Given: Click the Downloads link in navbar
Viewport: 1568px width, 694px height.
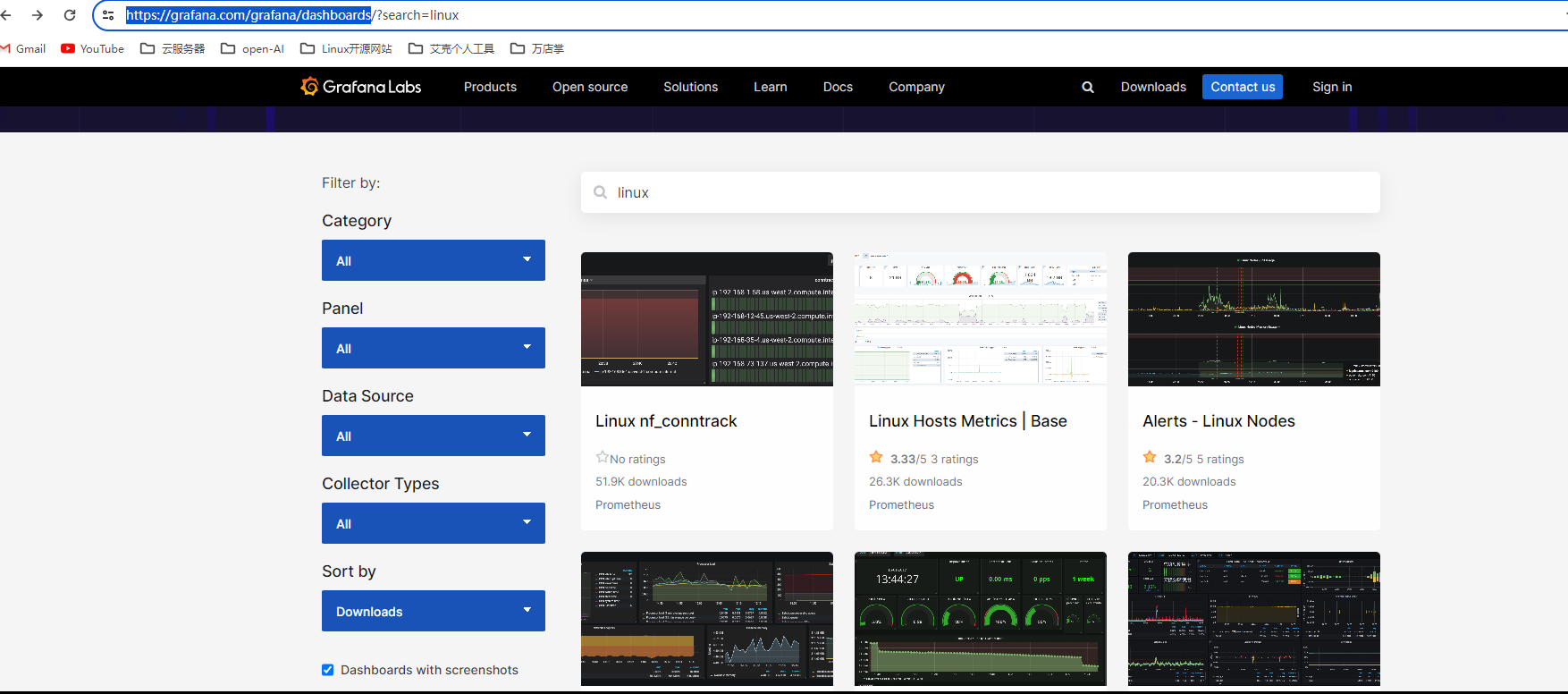Looking at the screenshot, I should [1153, 87].
